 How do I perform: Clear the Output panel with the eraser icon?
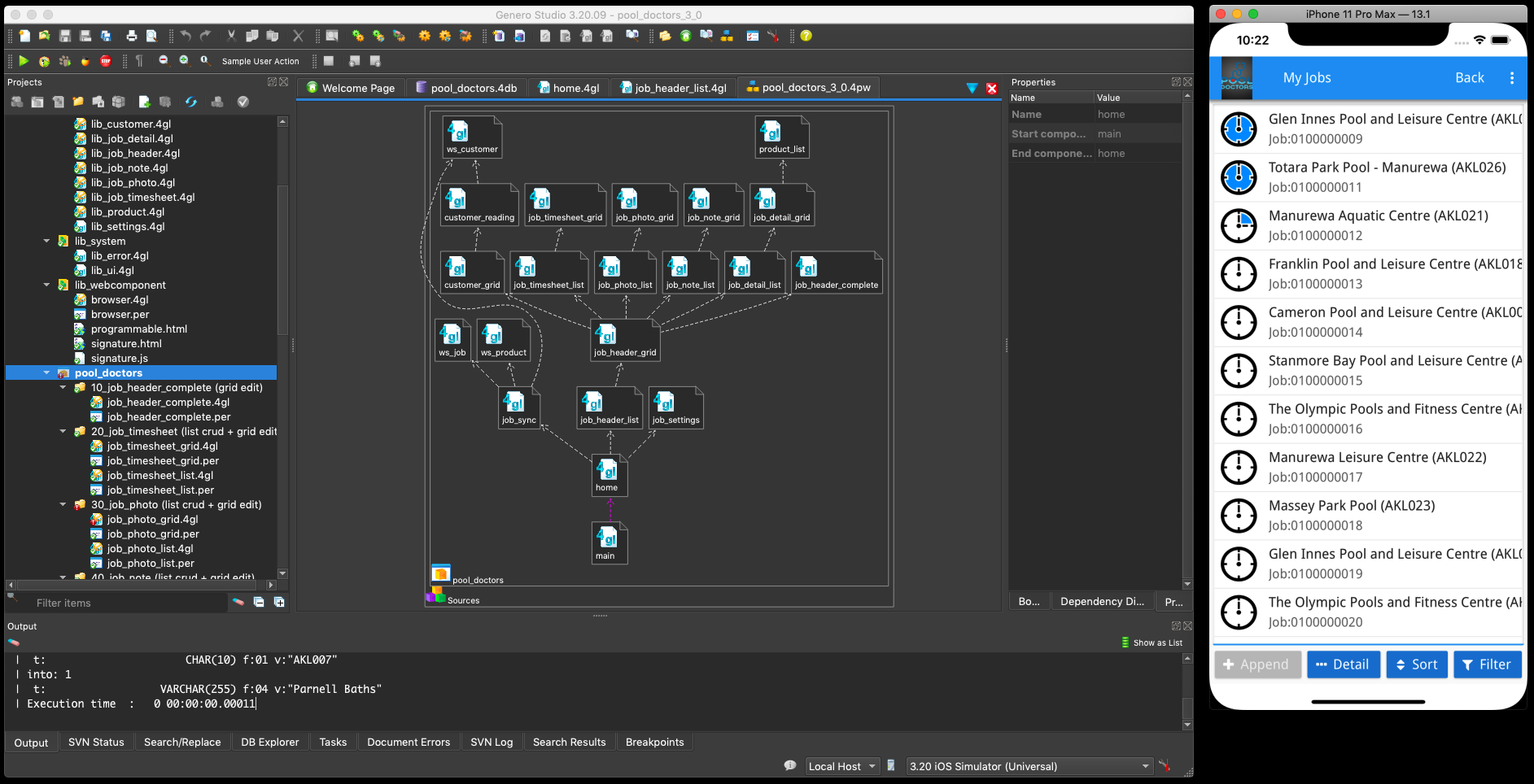[13, 642]
